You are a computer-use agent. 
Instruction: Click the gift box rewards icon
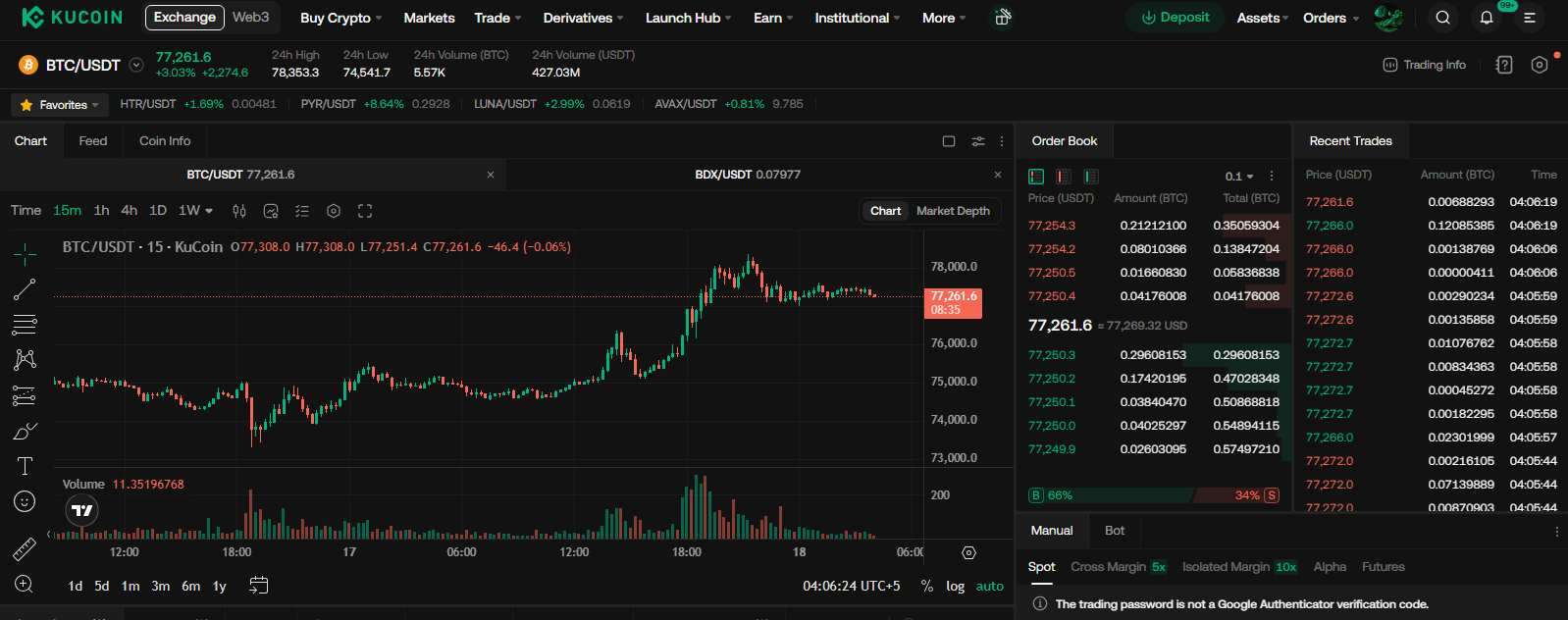pos(1002,18)
